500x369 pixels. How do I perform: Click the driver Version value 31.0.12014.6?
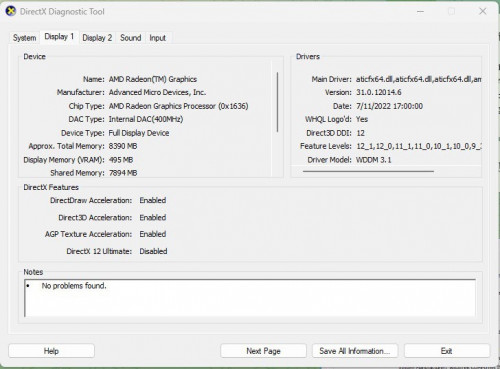point(379,92)
